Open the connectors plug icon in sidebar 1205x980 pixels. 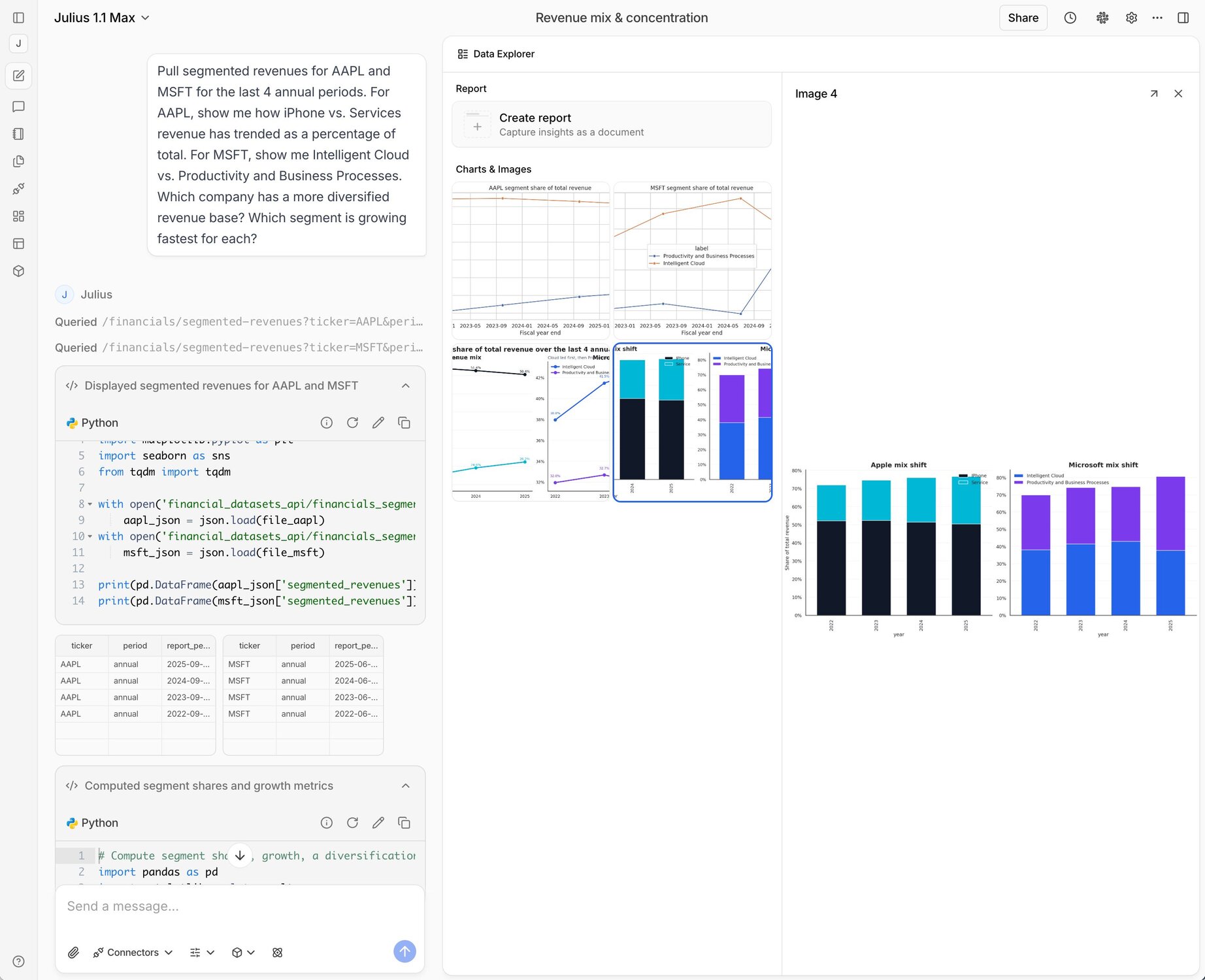pos(18,188)
